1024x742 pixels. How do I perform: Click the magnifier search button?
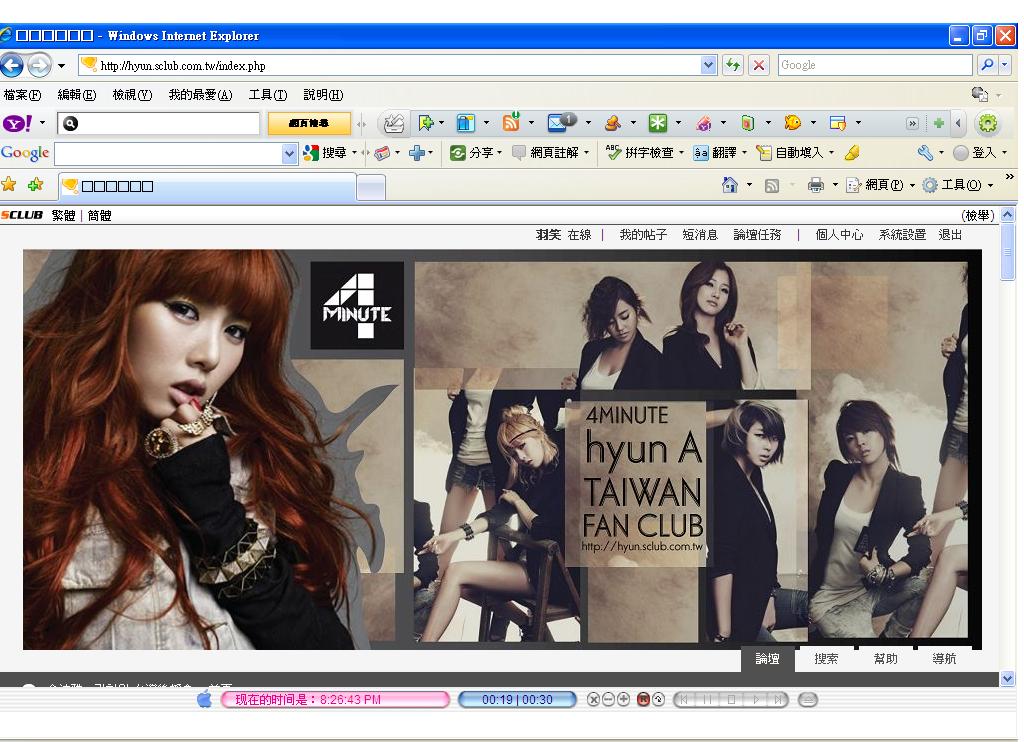tap(987, 65)
